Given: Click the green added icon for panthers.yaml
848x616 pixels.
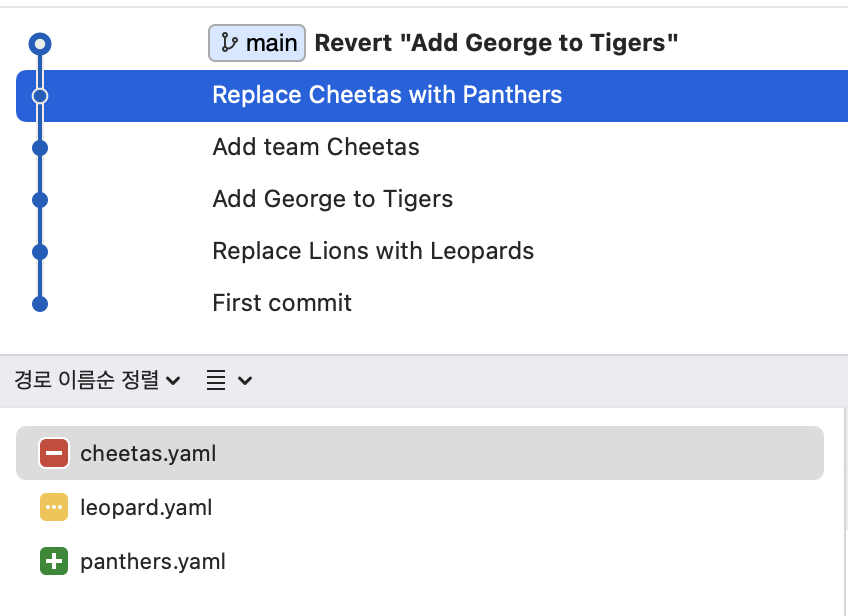Looking at the screenshot, I should pyautogui.click(x=54, y=561).
